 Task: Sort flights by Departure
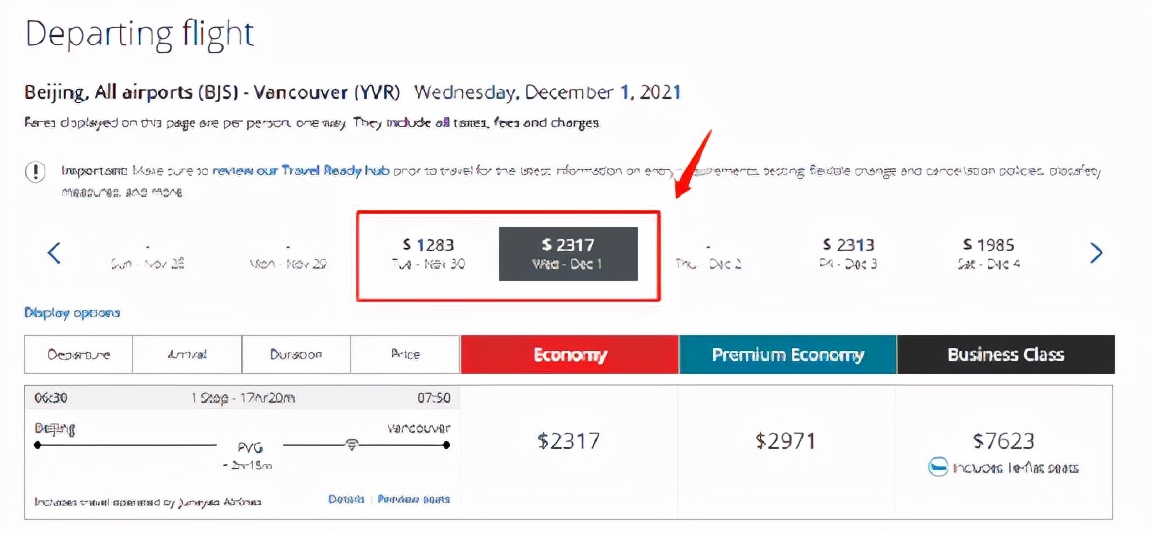[x=79, y=354]
